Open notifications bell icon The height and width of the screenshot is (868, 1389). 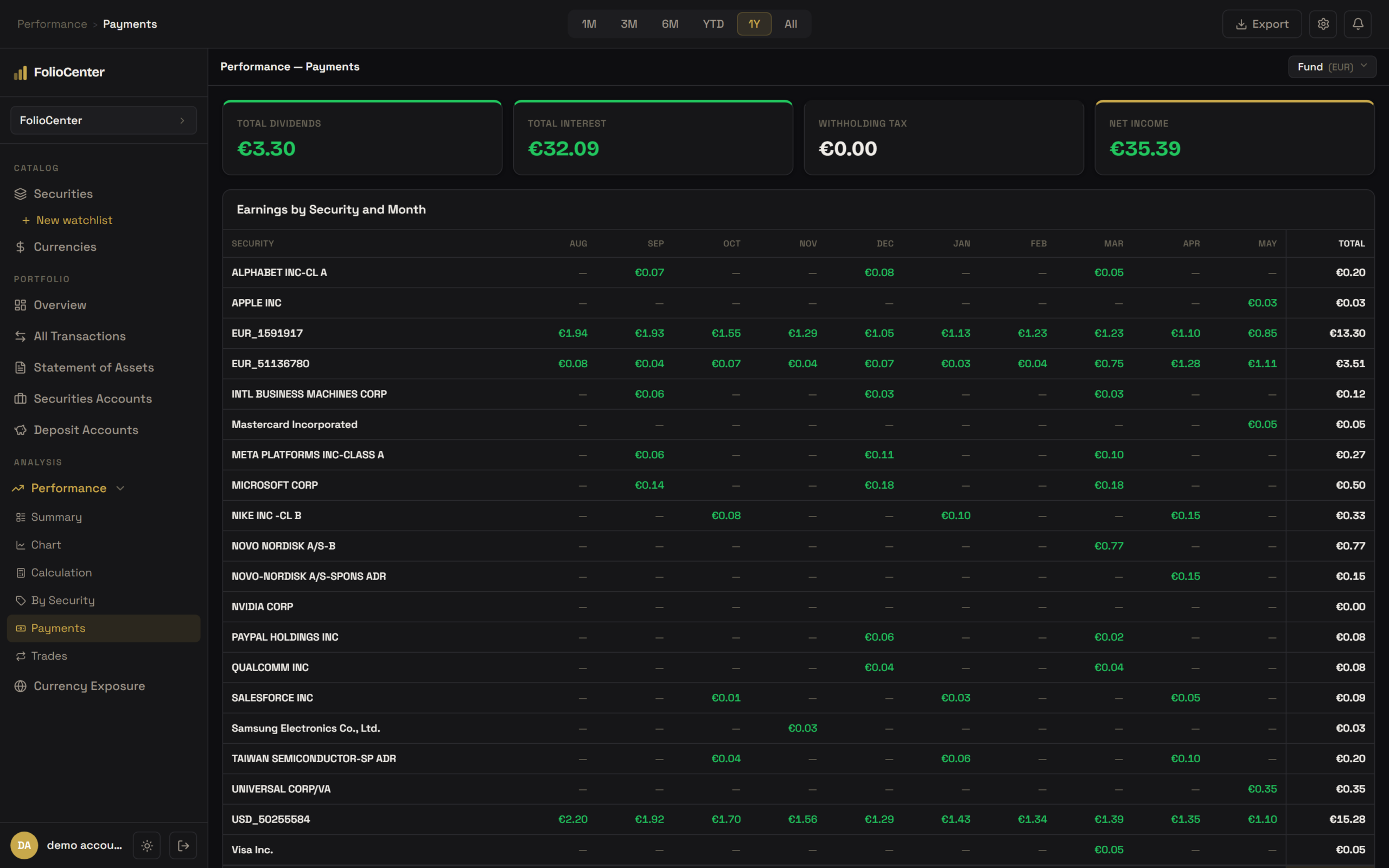1358,24
